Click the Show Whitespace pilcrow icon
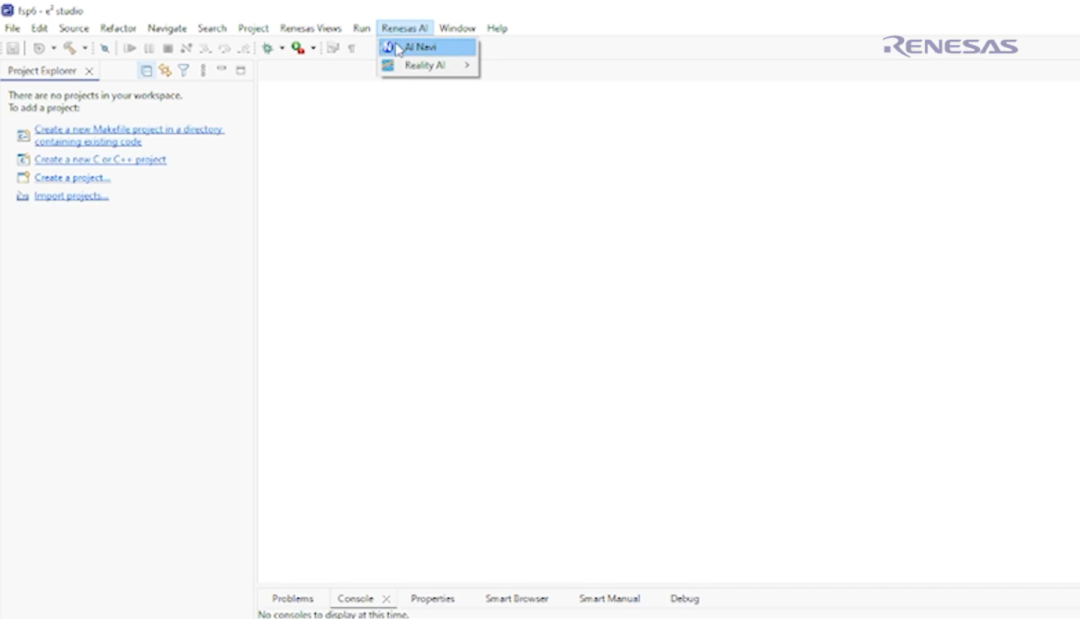 pos(352,48)
